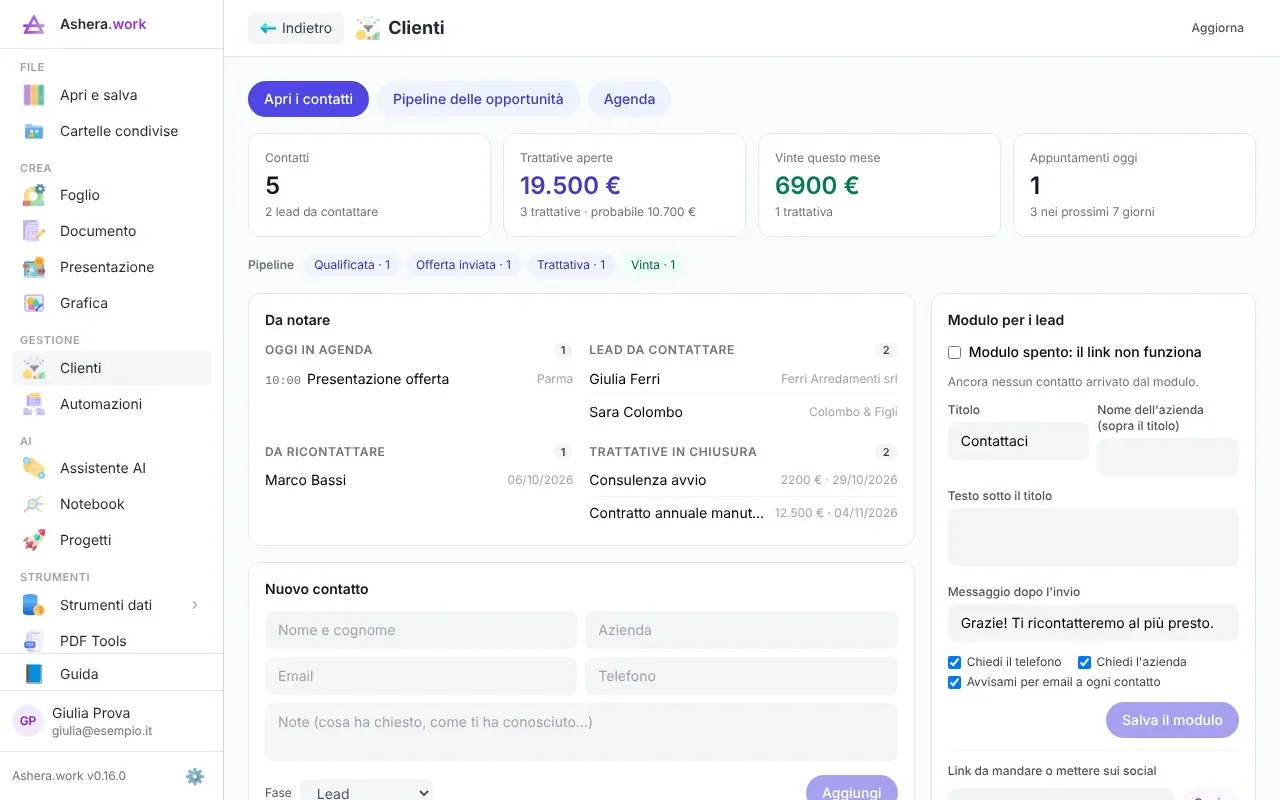The height and width of the screenshot is (800, 1280).
Task: Click the GP user avatar
Action: pos(28,721)
